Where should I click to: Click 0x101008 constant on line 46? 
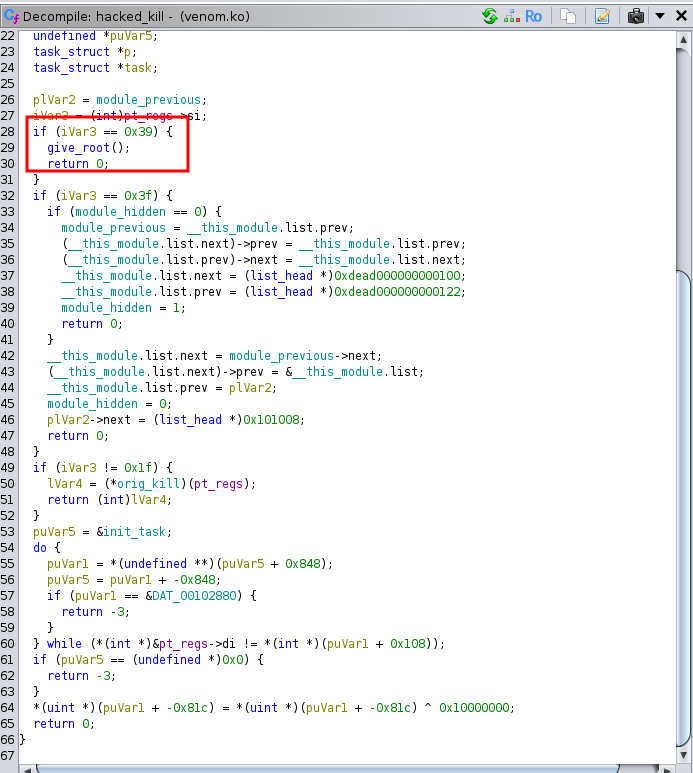click(271, 420)
